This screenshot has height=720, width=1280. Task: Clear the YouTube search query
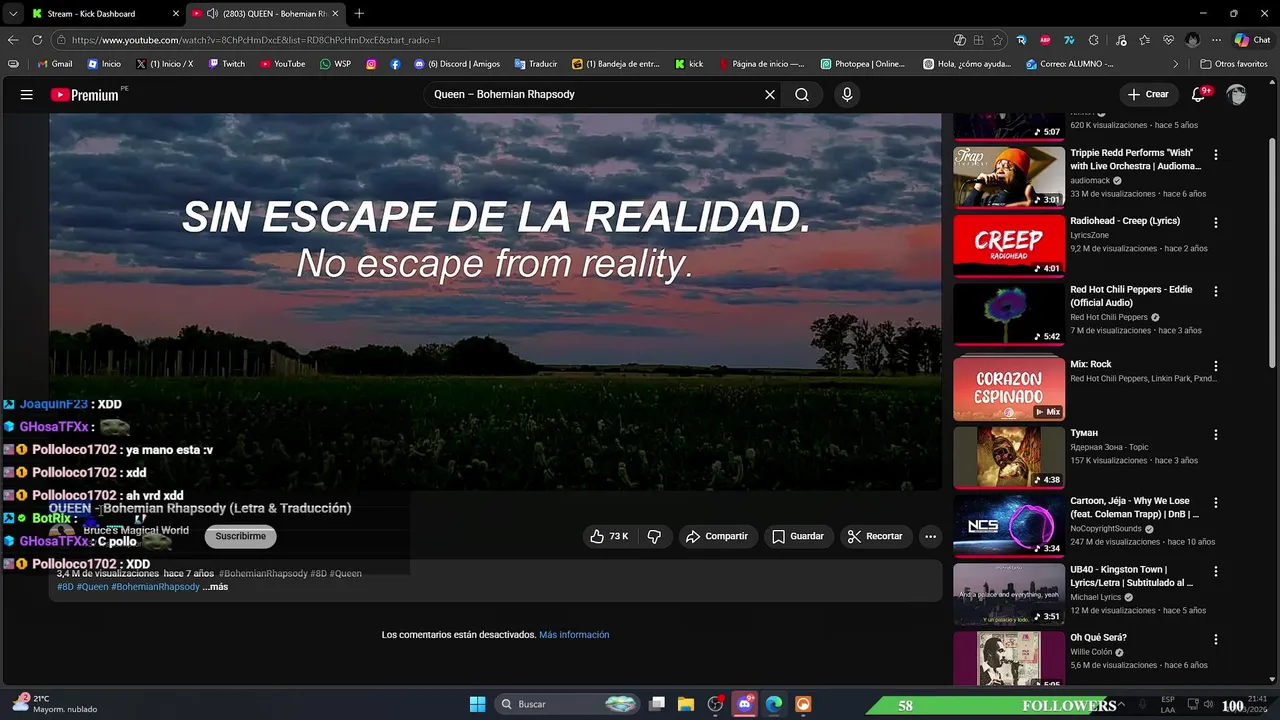[x=770, y=95]
